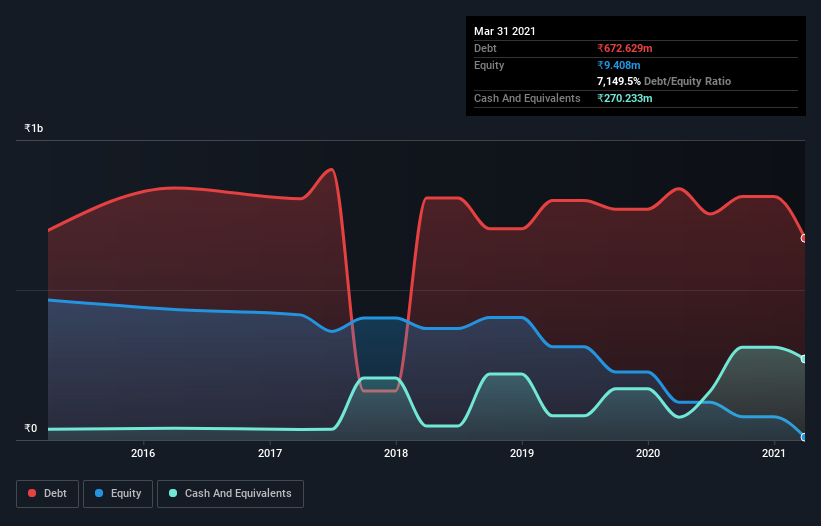821x526 pixels.
Task: Click the Debt label in the tooltip
Action: click(485, 49)
